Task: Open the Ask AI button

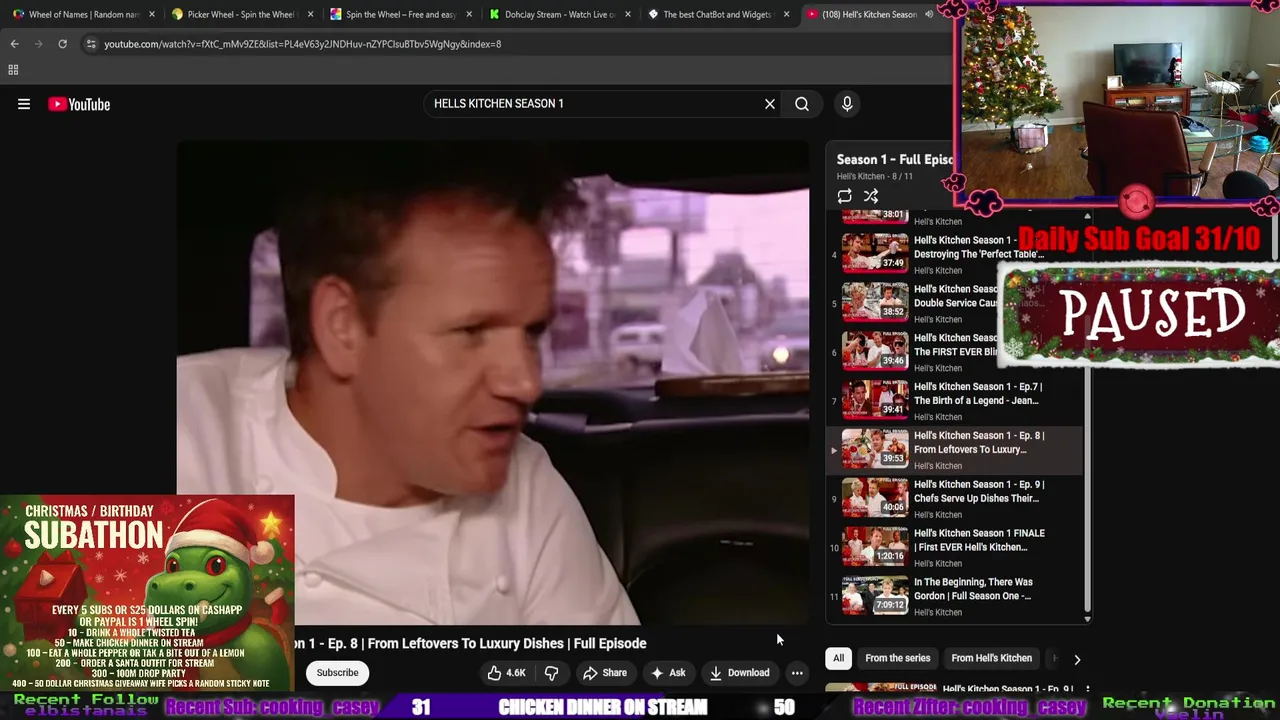Action: pyautogui.click(x=668, y=673)
